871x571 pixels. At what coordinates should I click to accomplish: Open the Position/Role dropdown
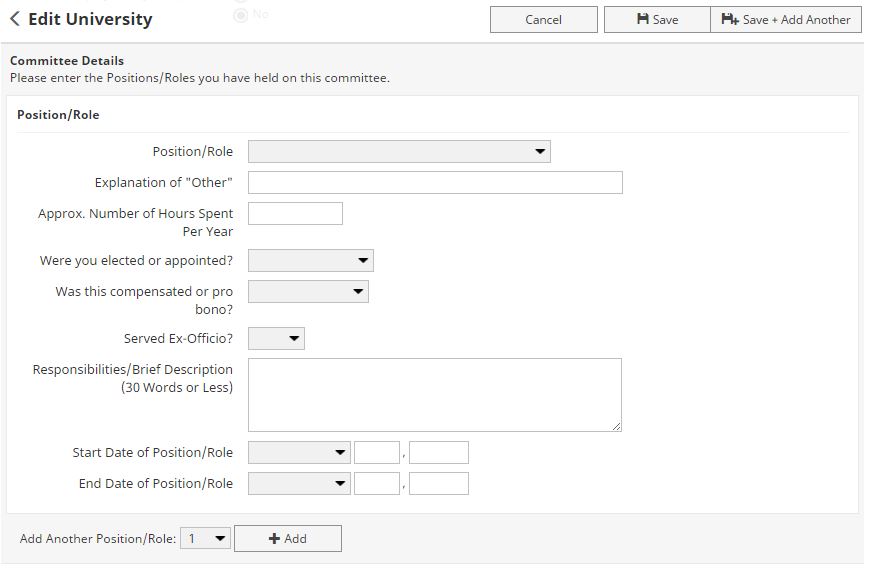tap(399, 152)
